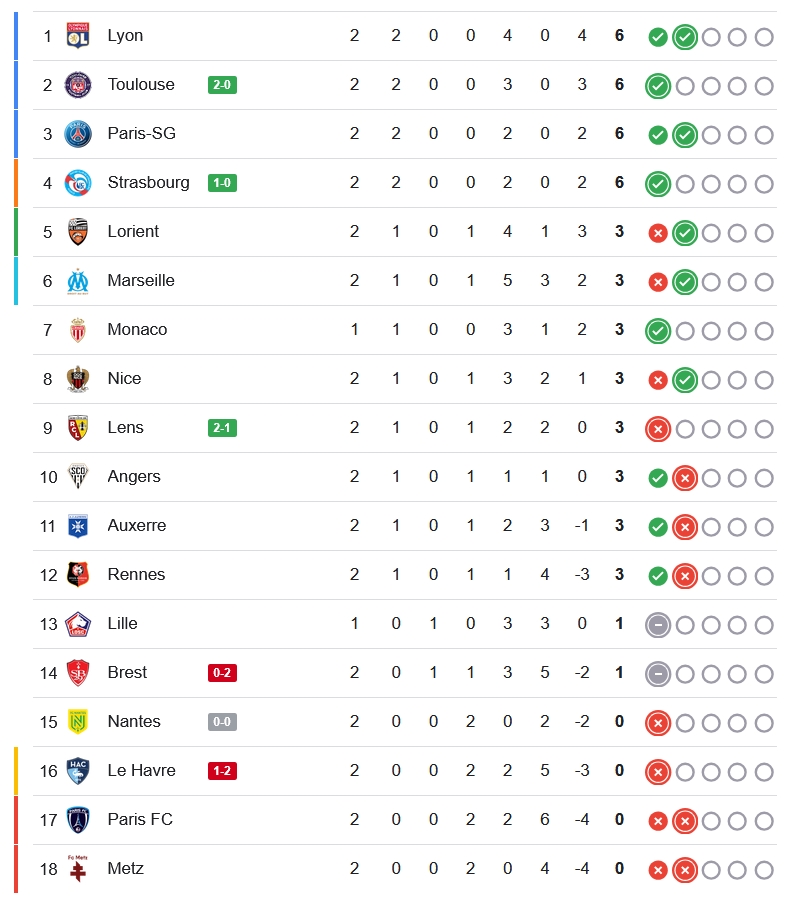Viewport: 799px width, 910px height.
Task: Click the Rennes club logo
Action: (x=78, y=575)
